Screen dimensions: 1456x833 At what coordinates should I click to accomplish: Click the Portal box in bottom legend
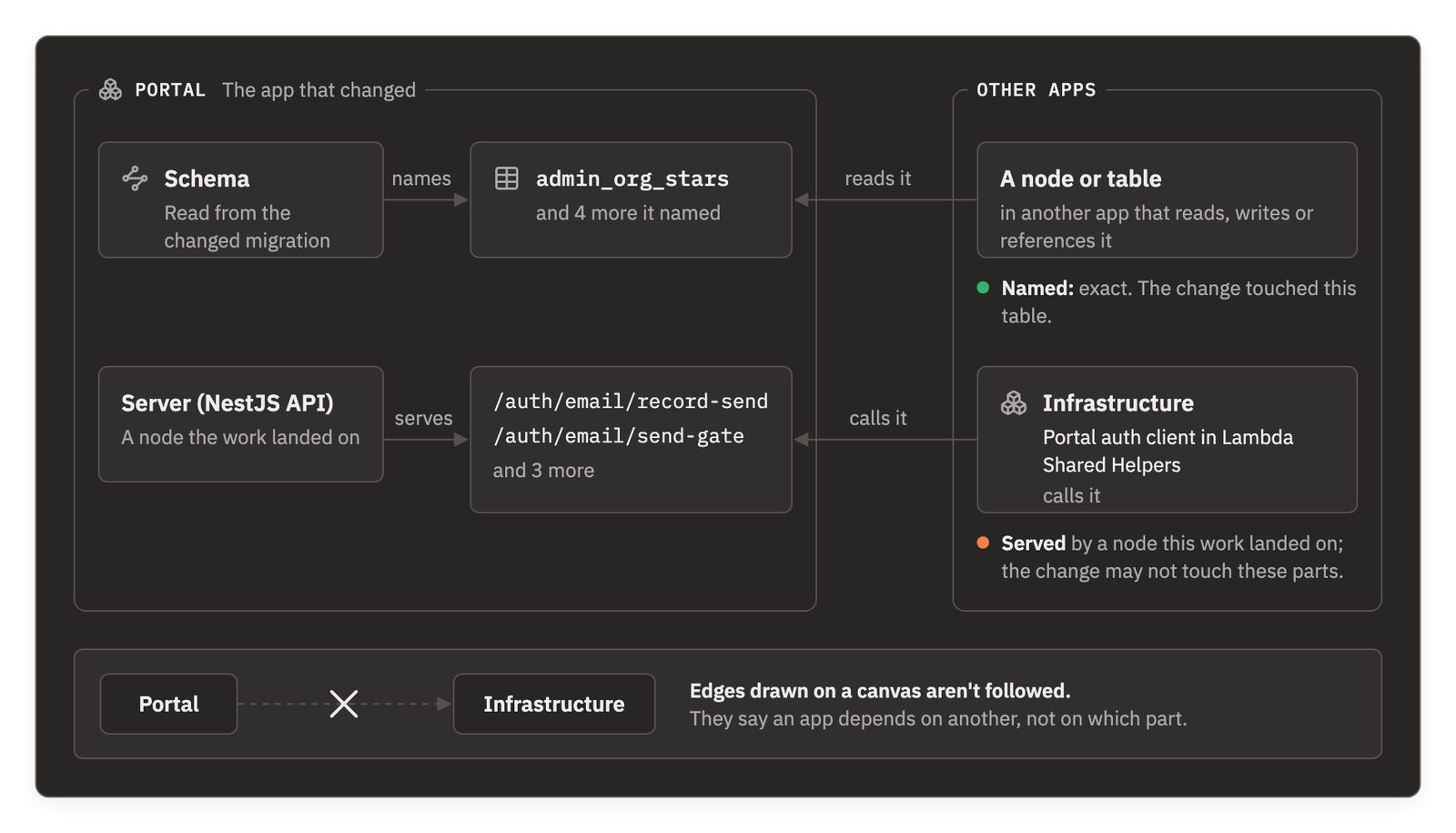pos(168,704)
